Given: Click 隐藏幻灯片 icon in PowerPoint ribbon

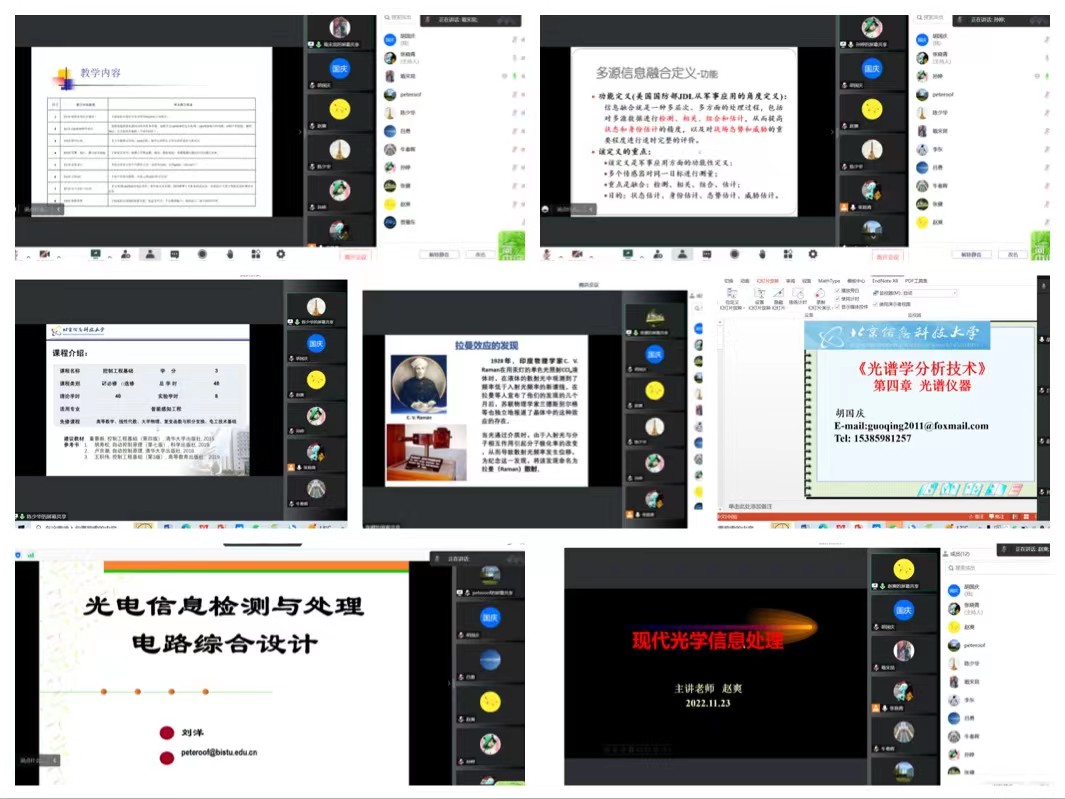Looking at the screenshot, I should coord(778,299).
